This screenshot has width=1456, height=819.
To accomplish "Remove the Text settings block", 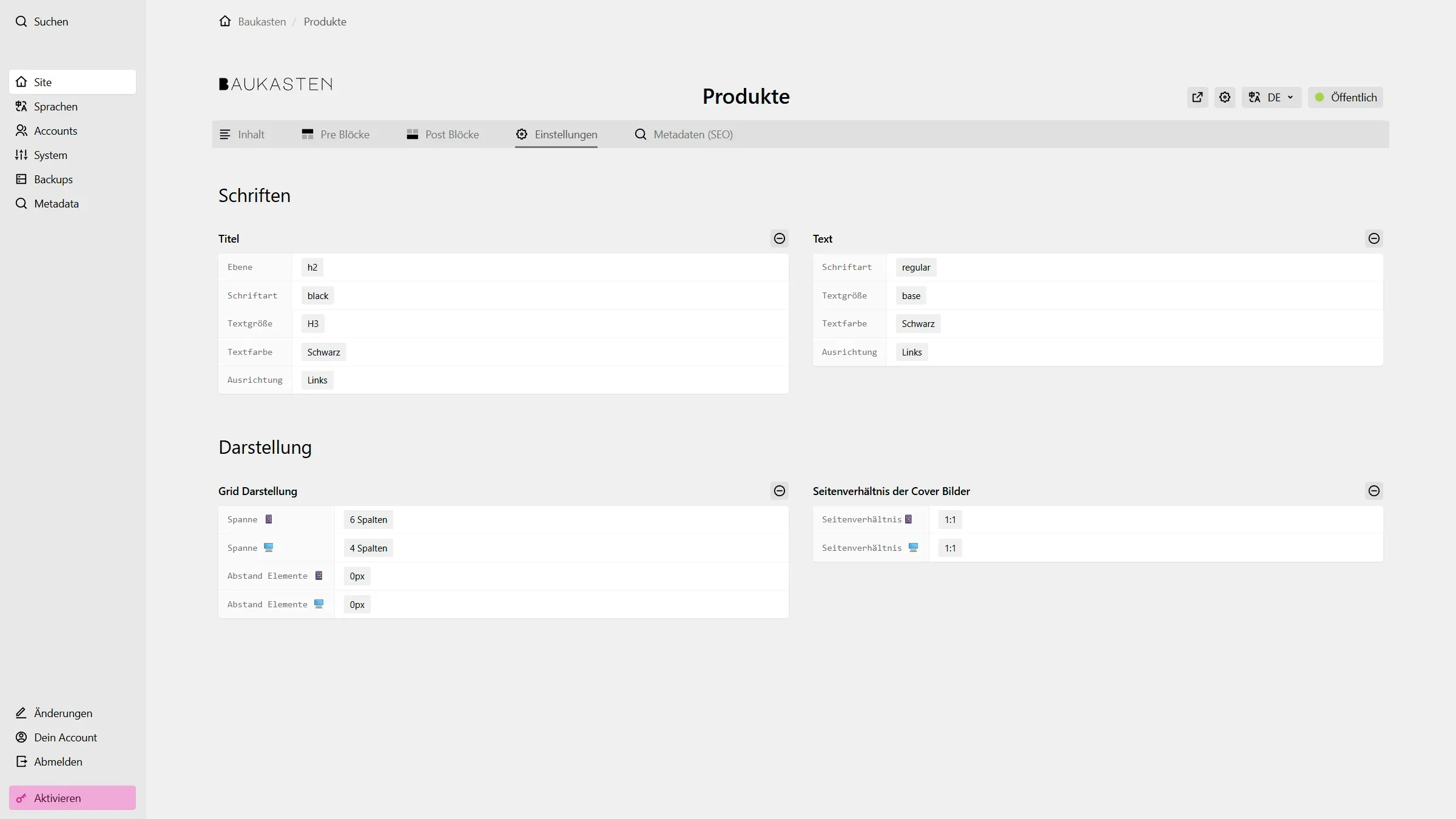I will [x=1373, y=238].
